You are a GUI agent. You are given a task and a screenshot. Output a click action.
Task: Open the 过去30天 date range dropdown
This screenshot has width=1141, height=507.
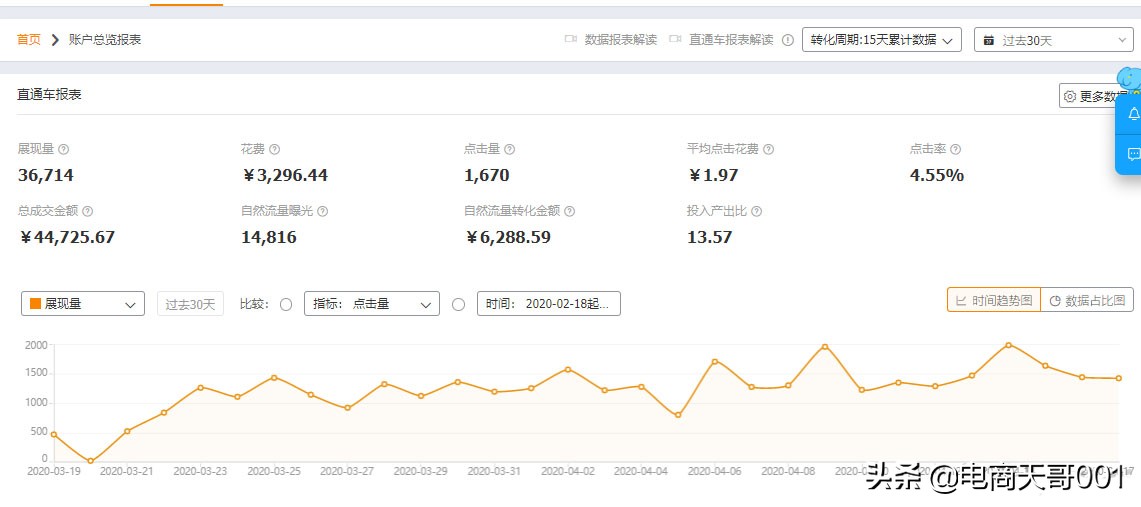(1054, 40)
